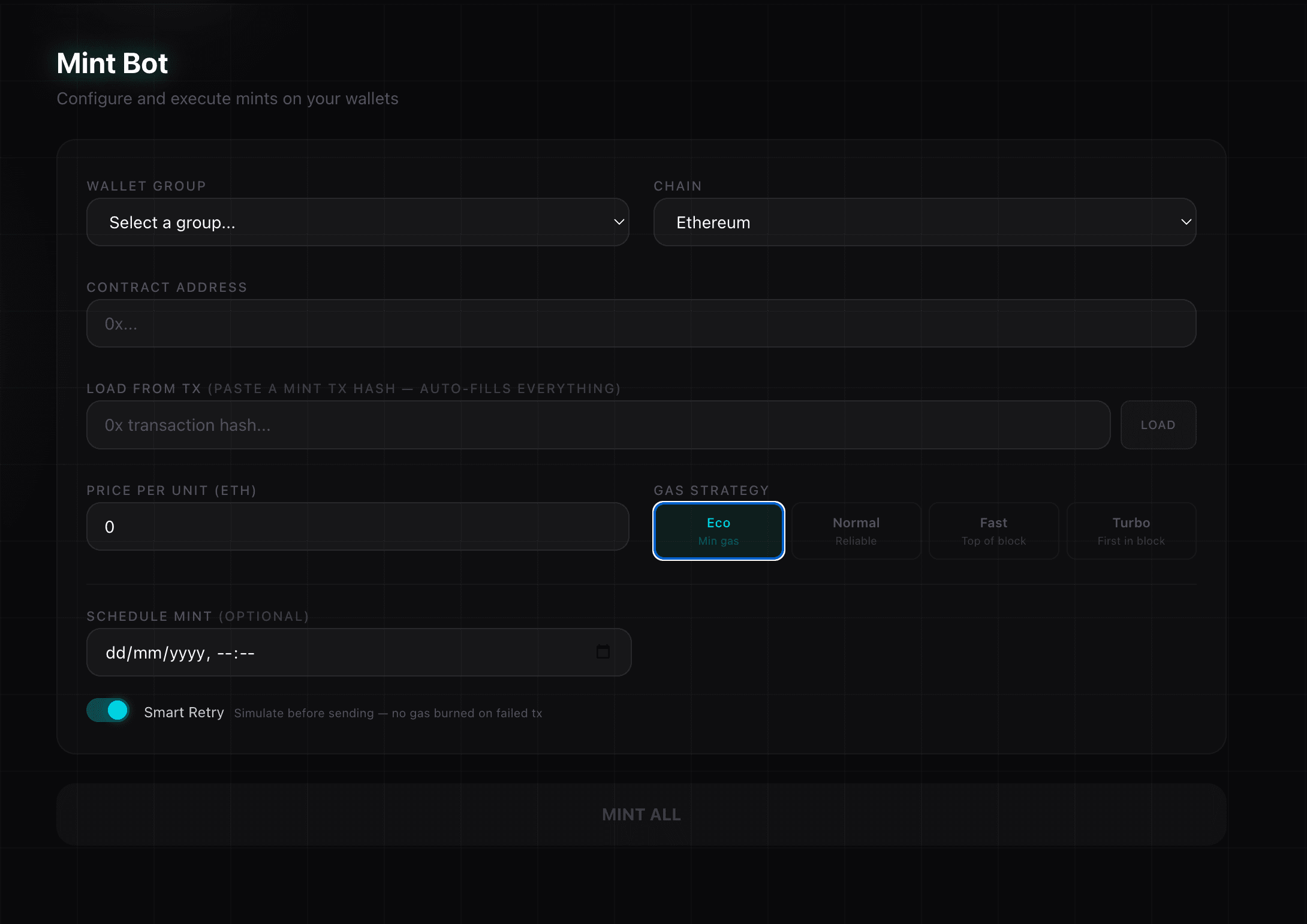Click the Price Per Unit field
This screenshot has height=924, width=1307.
click(357, 526)
